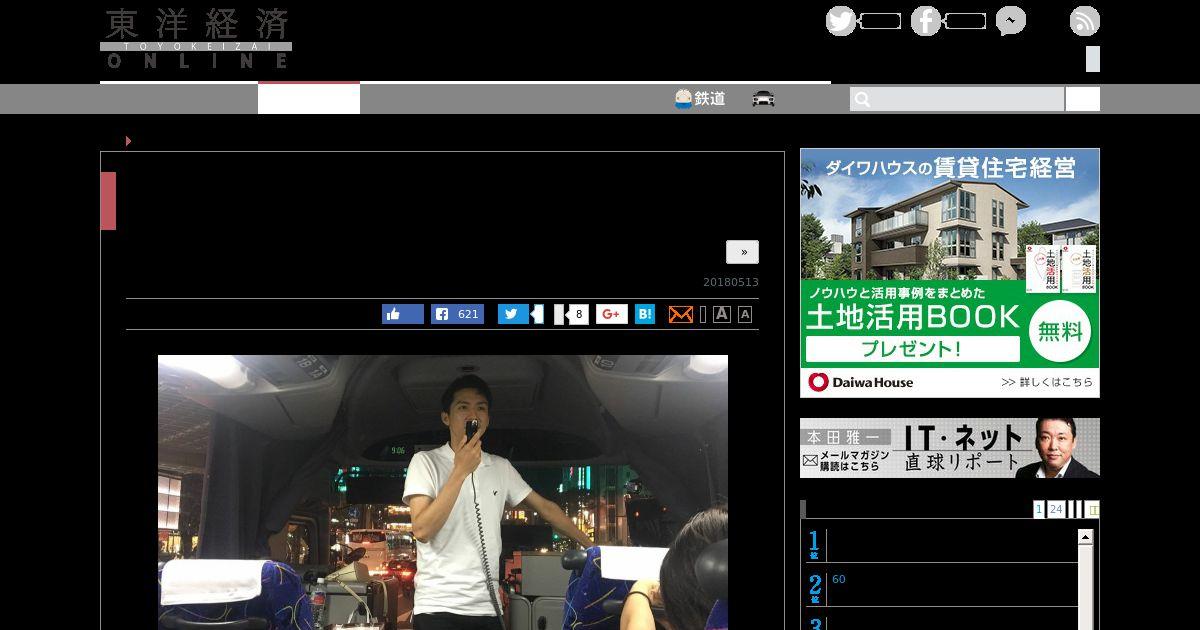The image size is (1200, 630).
Task: Share via the Google+ button
Action: [x=612, y=314]
